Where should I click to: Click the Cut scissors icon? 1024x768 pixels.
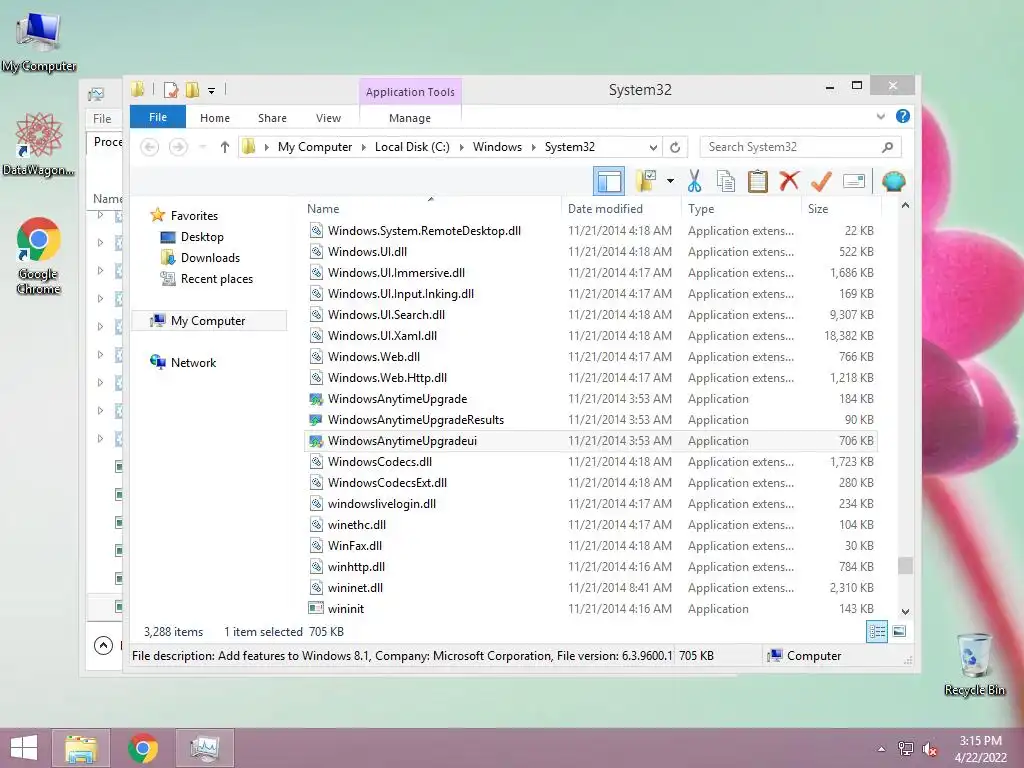[x=694, y=181]
